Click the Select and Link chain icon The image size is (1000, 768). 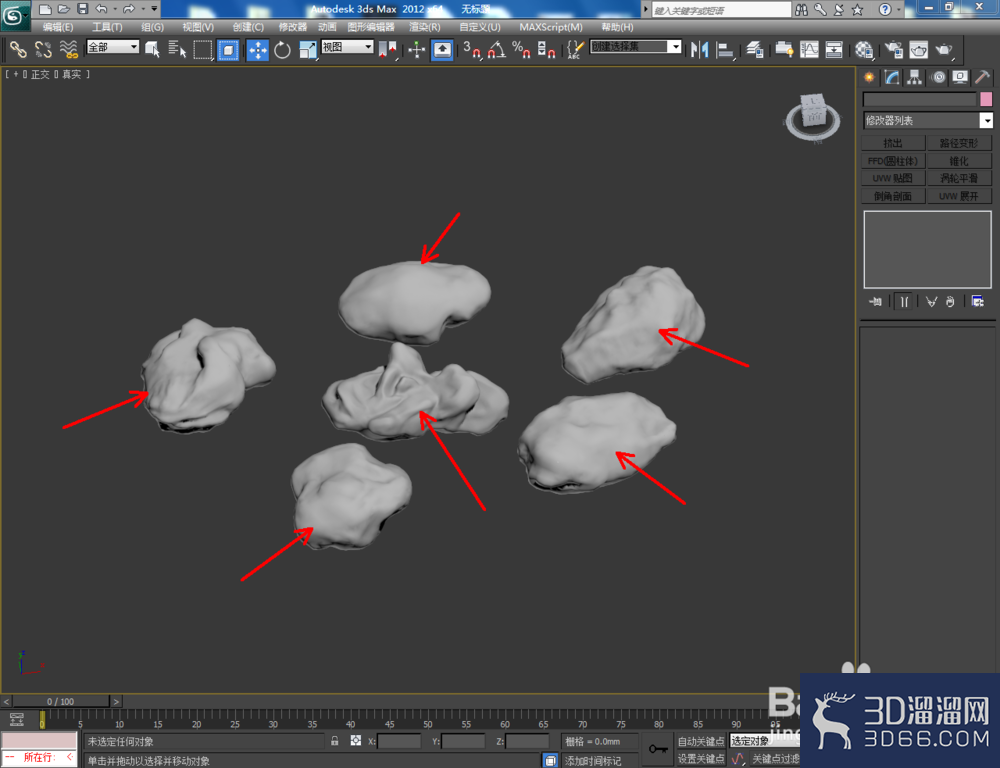(x=18, y=49)
